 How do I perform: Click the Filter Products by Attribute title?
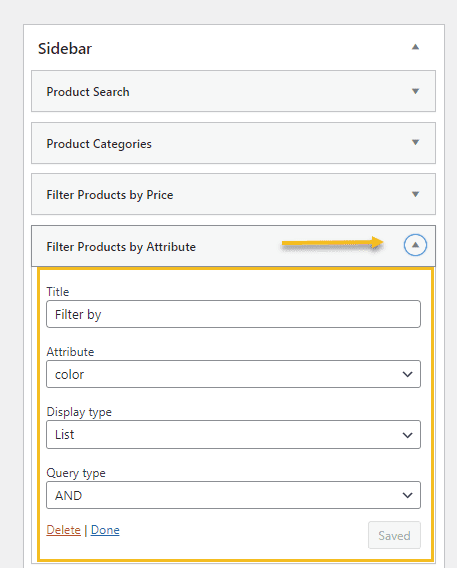121,247
